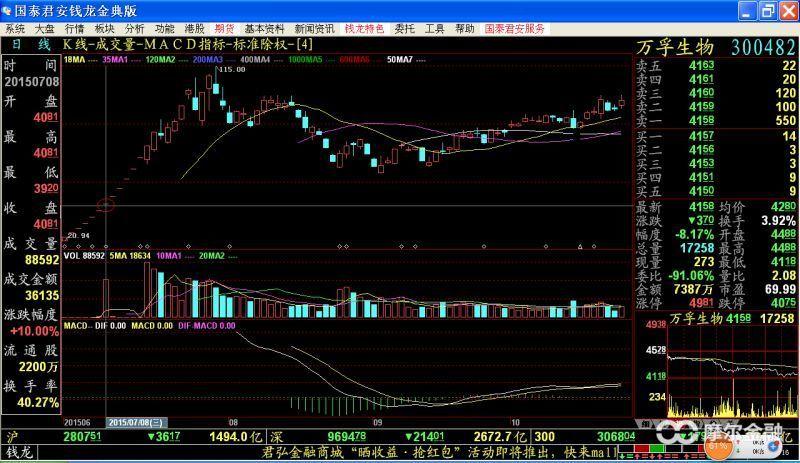Click the application icon in title bar
This screenshot has height=463, width=800.
click(7, 10)
